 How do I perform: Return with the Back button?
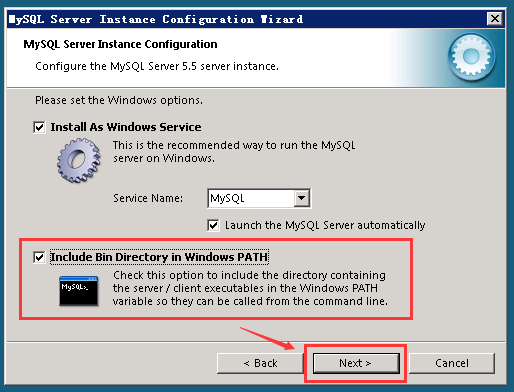click(260, 363)
